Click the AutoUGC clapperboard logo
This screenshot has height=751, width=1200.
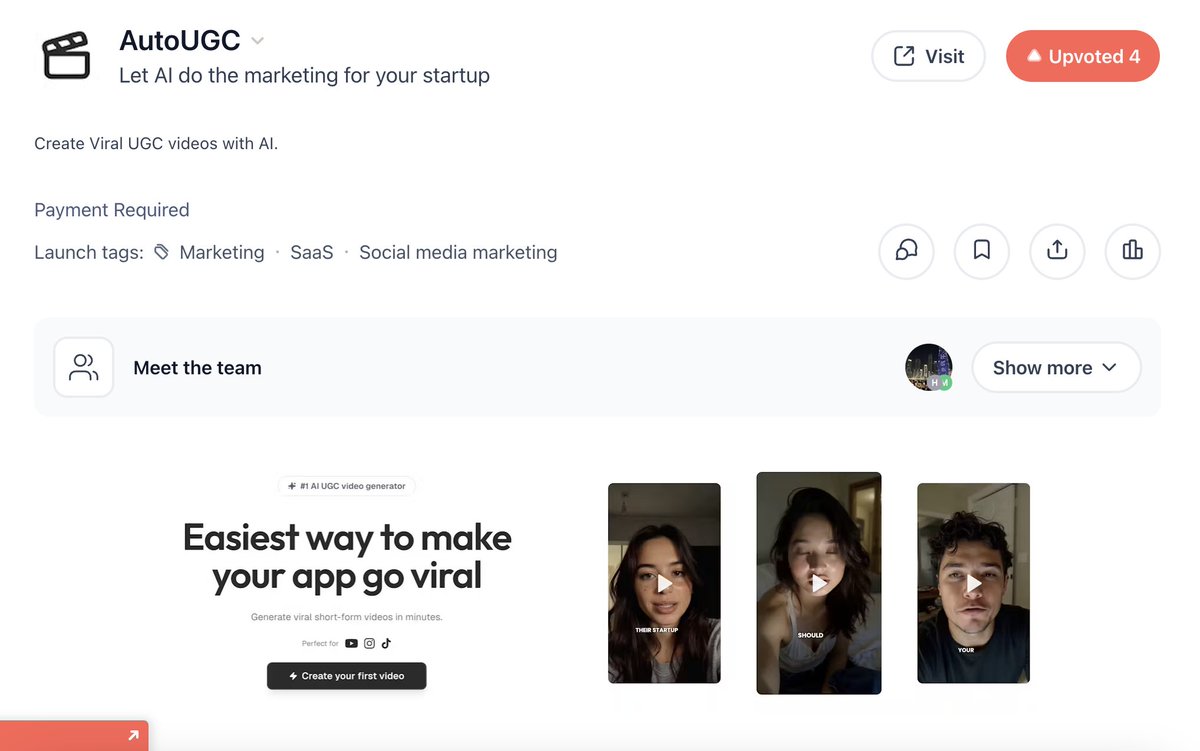[65, 55]
